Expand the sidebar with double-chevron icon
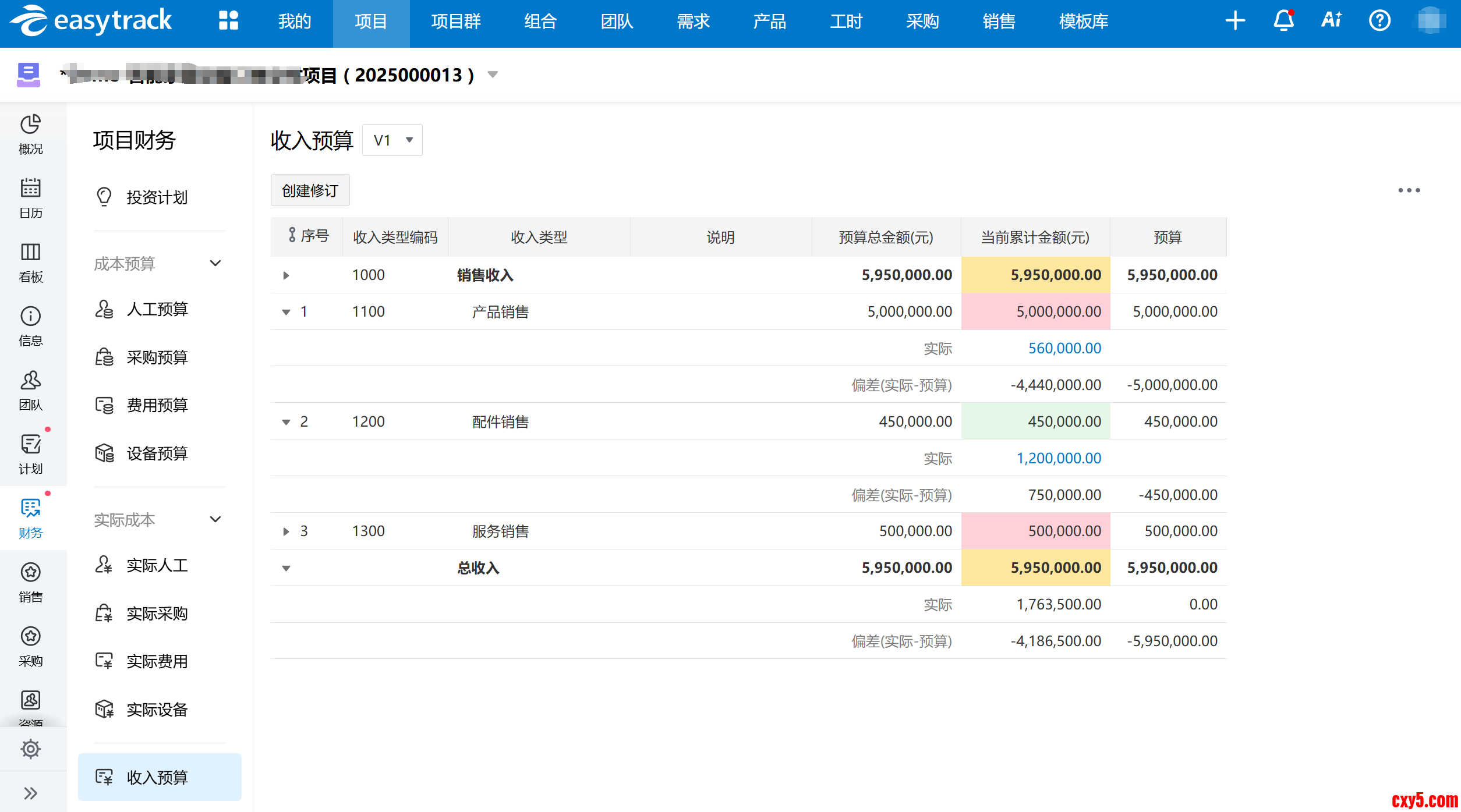This screenshot has width=1461, height=812. (x=30, y=793)
